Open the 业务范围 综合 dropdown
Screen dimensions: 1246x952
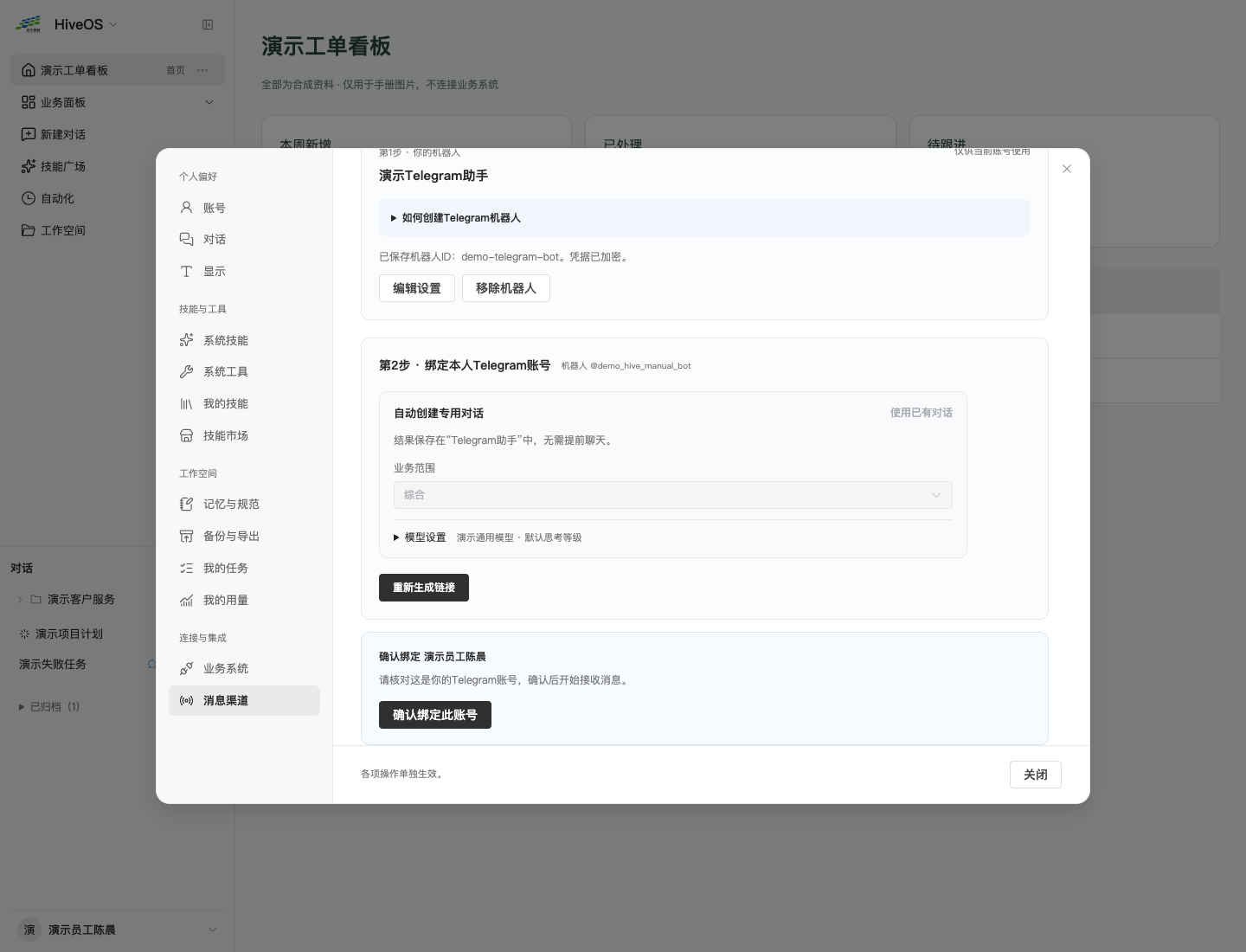coord(673,495)
